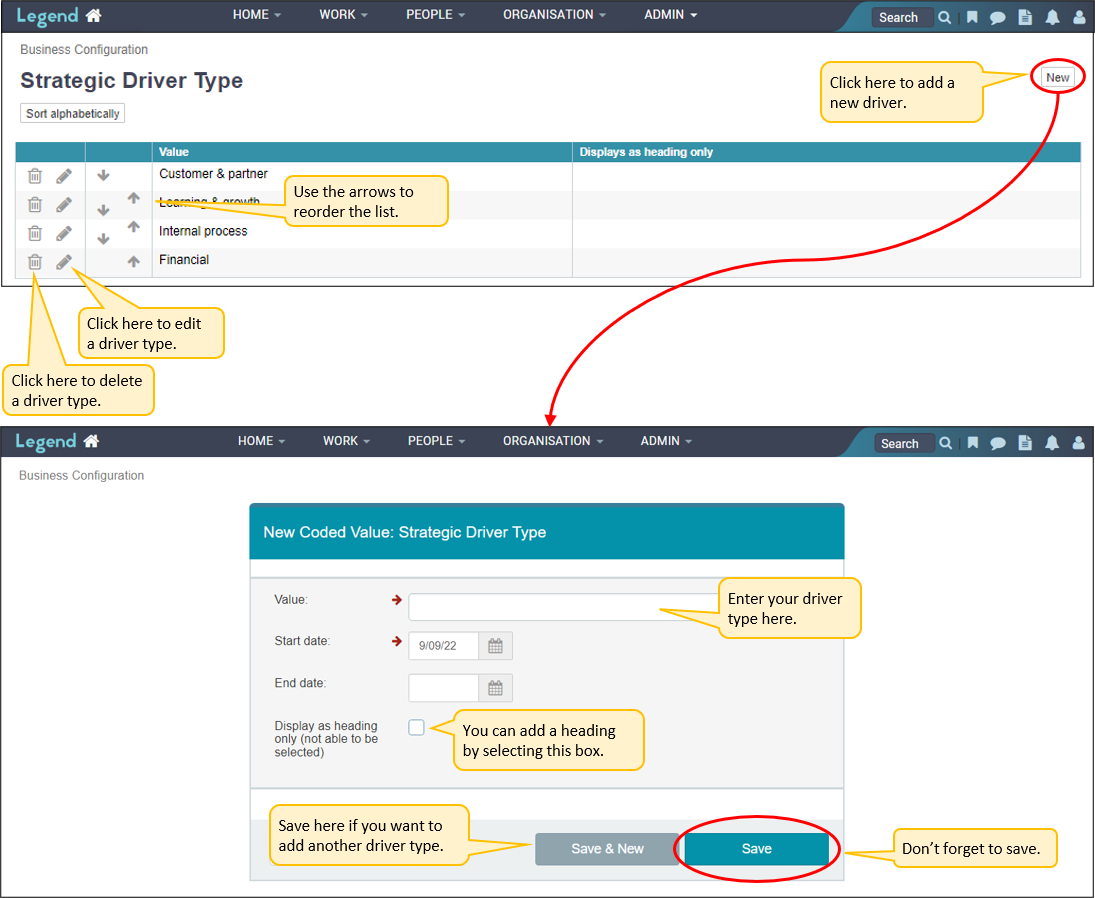Select PEOPLE menu in lower navigation bar
The image size is (1095, 898).
pos(437,441)
